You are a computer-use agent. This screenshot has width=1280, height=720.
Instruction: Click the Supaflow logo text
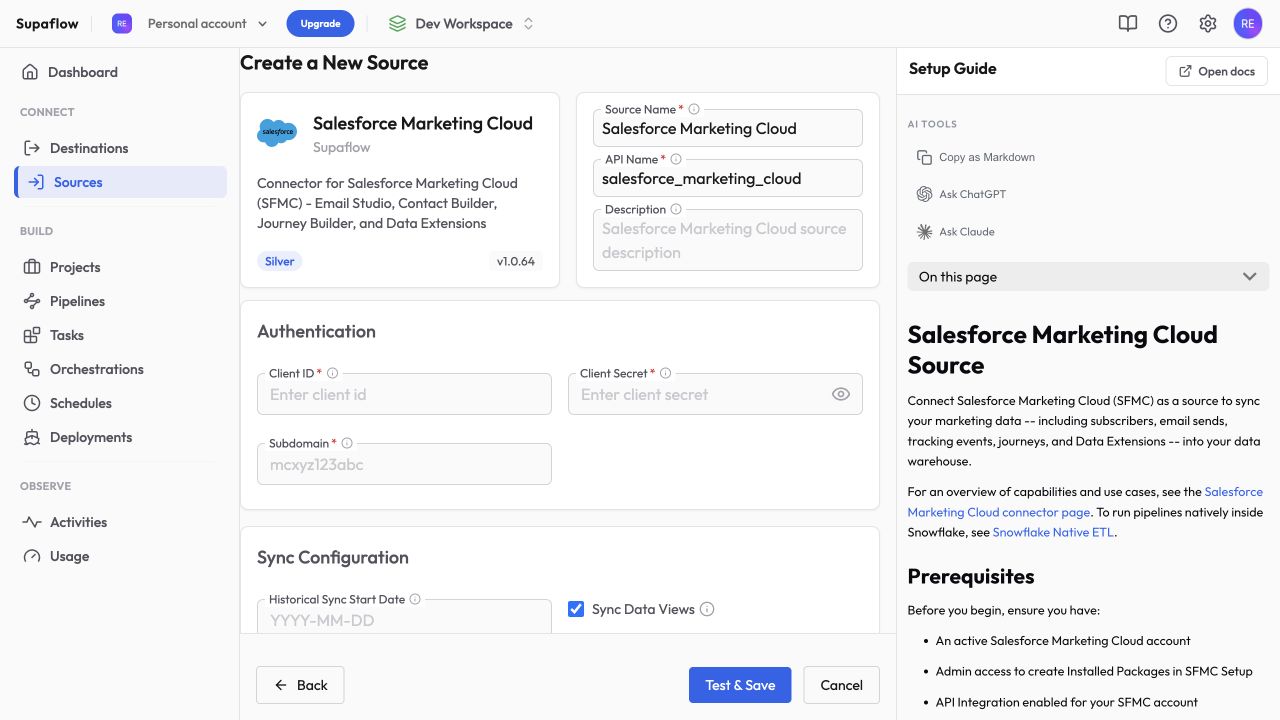(47, 23)
